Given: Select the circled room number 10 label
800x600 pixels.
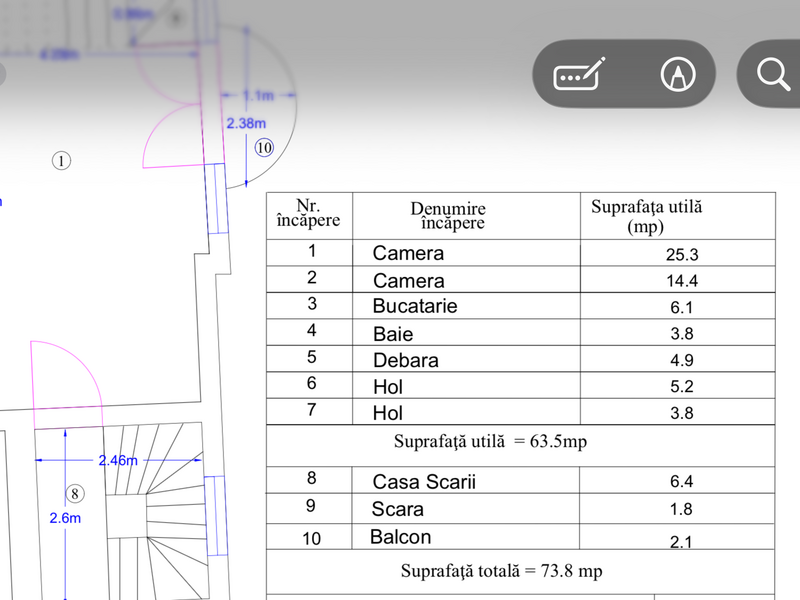Looking at the screenshot, I should pyautogui.click(x=264, y=148).
